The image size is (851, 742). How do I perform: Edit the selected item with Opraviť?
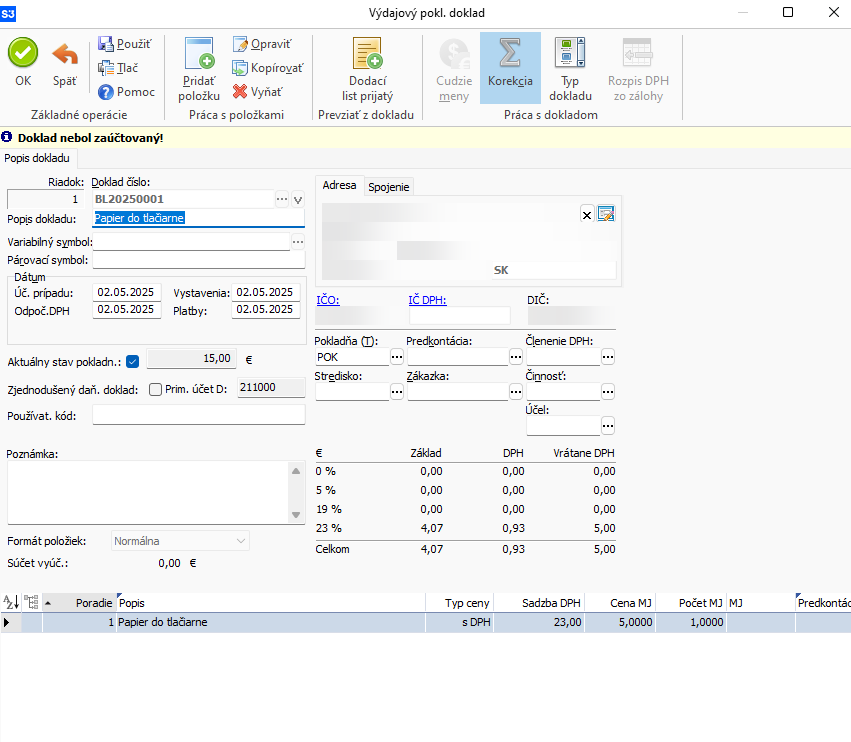click(x=262, y=44)
